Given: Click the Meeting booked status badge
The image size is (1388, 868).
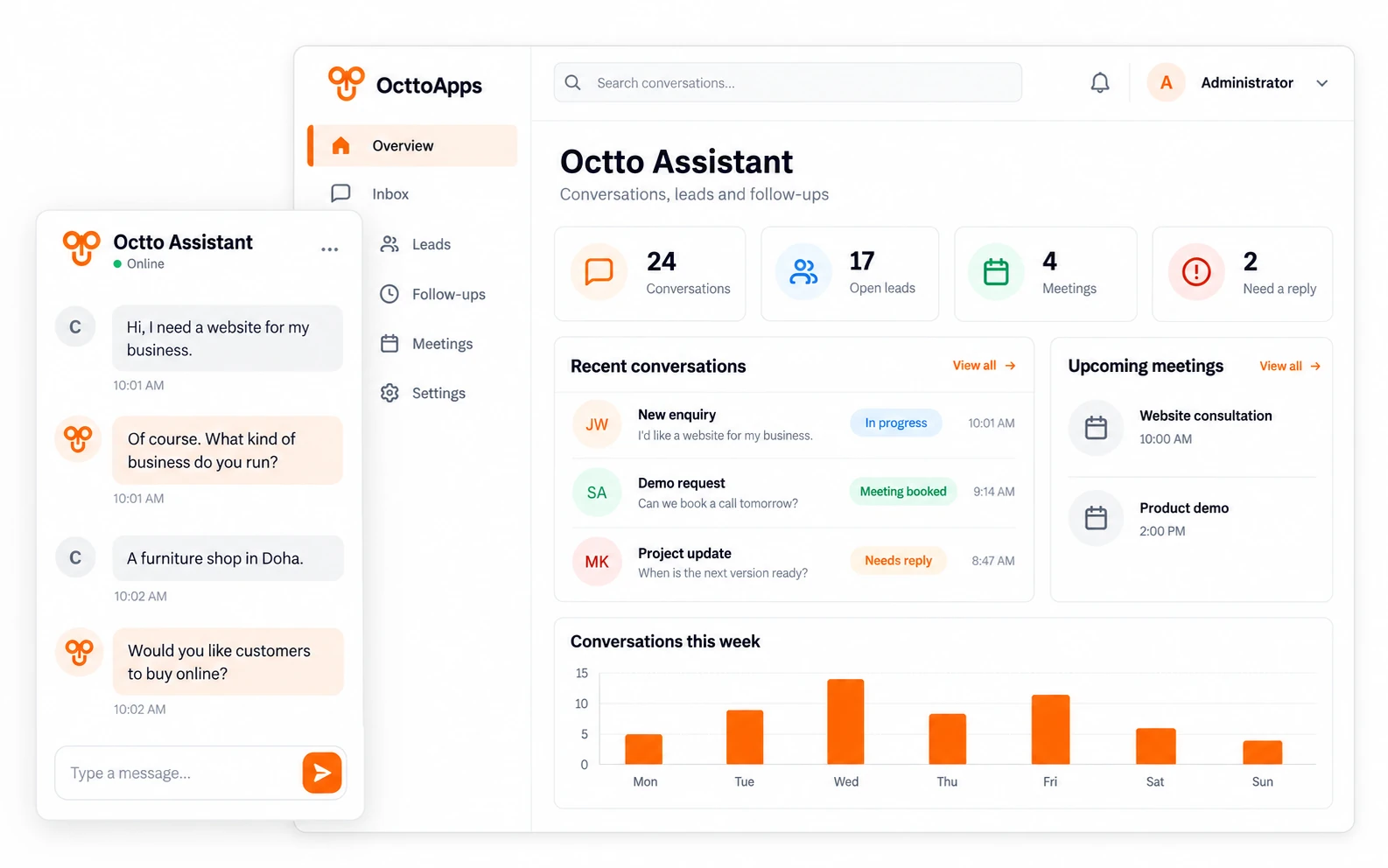Looking at the screenshot, I should [x=903, y=492].
